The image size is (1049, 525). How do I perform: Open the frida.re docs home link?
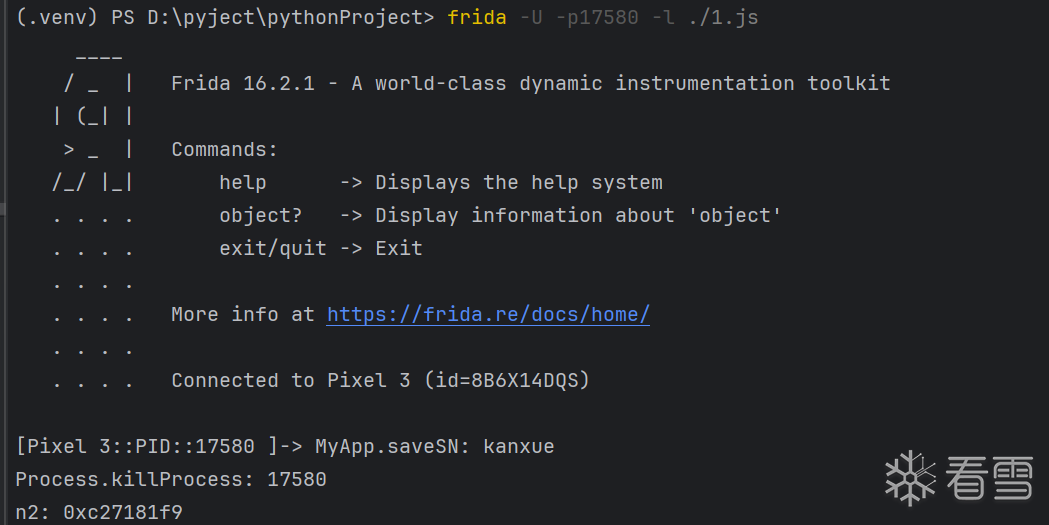pos(488,315)
